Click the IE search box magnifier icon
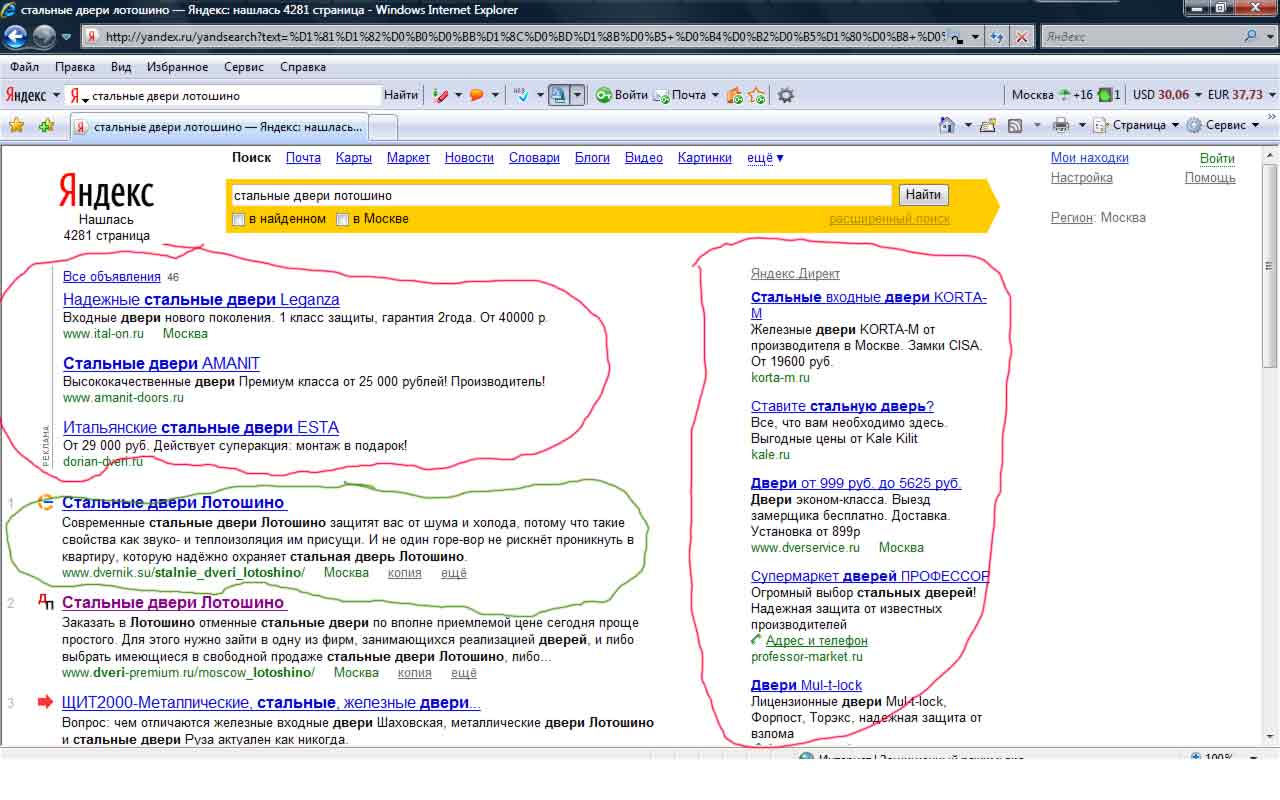Viewport: 1280px width, 800px height. pyautogui.click(x=1251, y=37)
